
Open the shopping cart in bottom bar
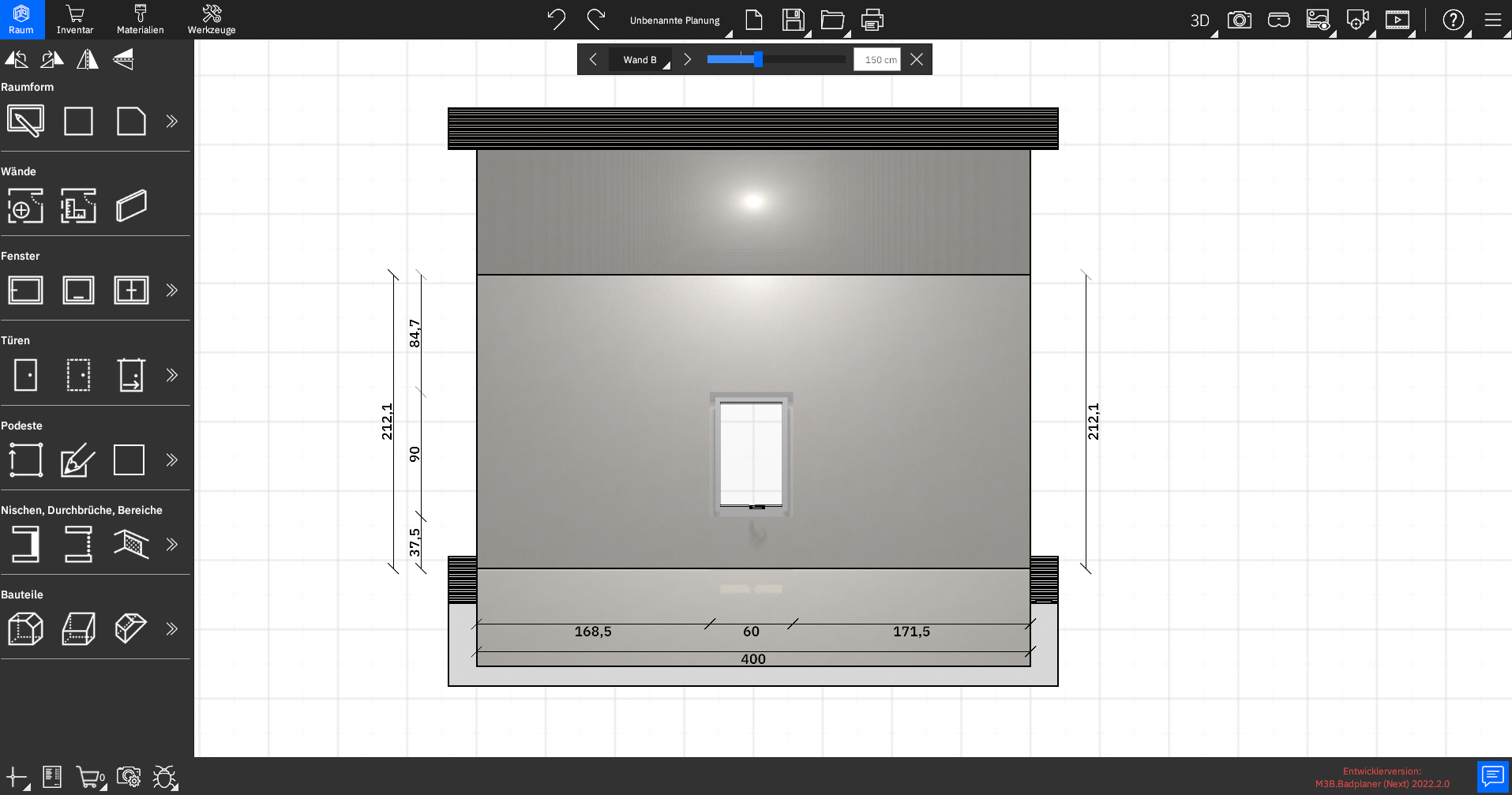coord(90,778)
